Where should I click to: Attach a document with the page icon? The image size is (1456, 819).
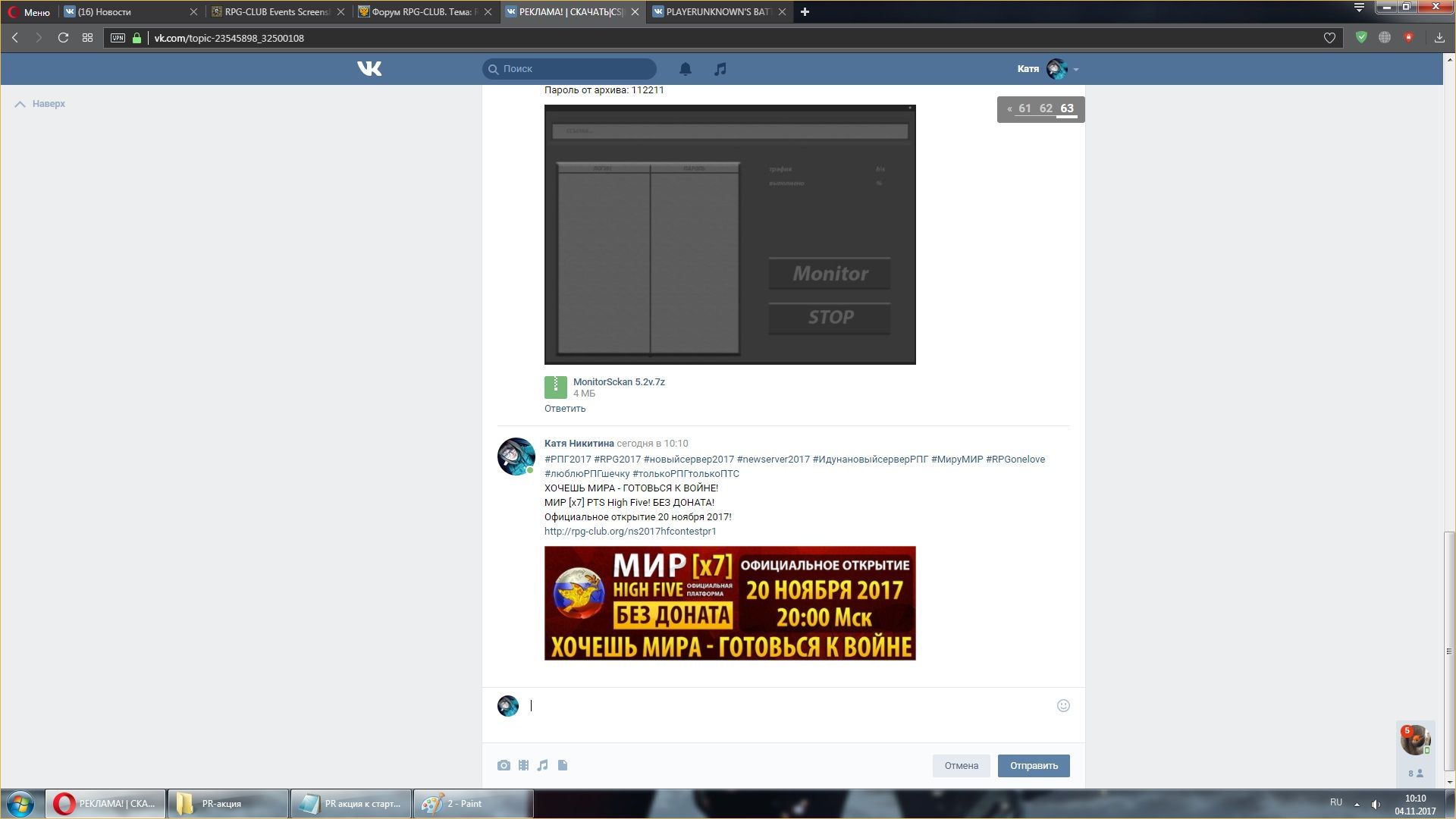coord(563,765)
